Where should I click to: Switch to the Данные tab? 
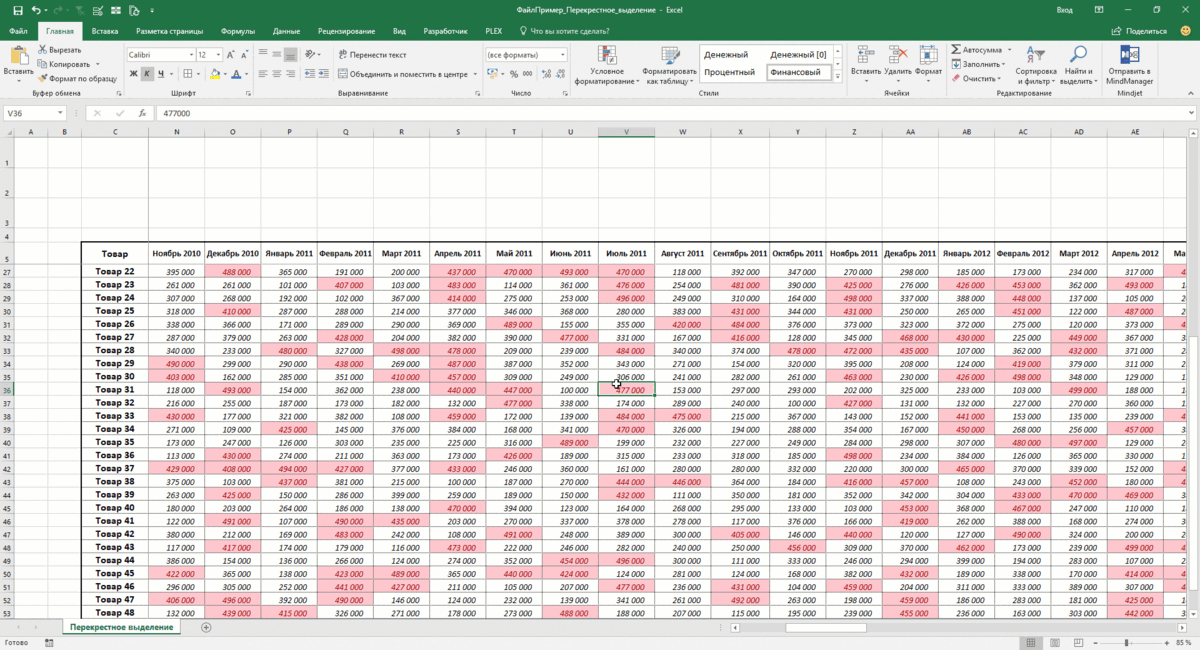[286, 31]
